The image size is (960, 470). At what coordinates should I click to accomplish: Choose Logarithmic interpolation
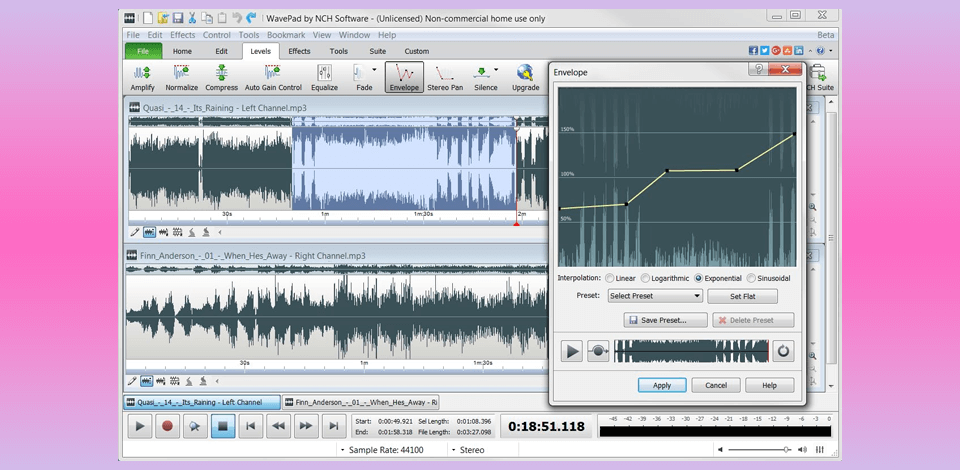click(x=645, y=278)
